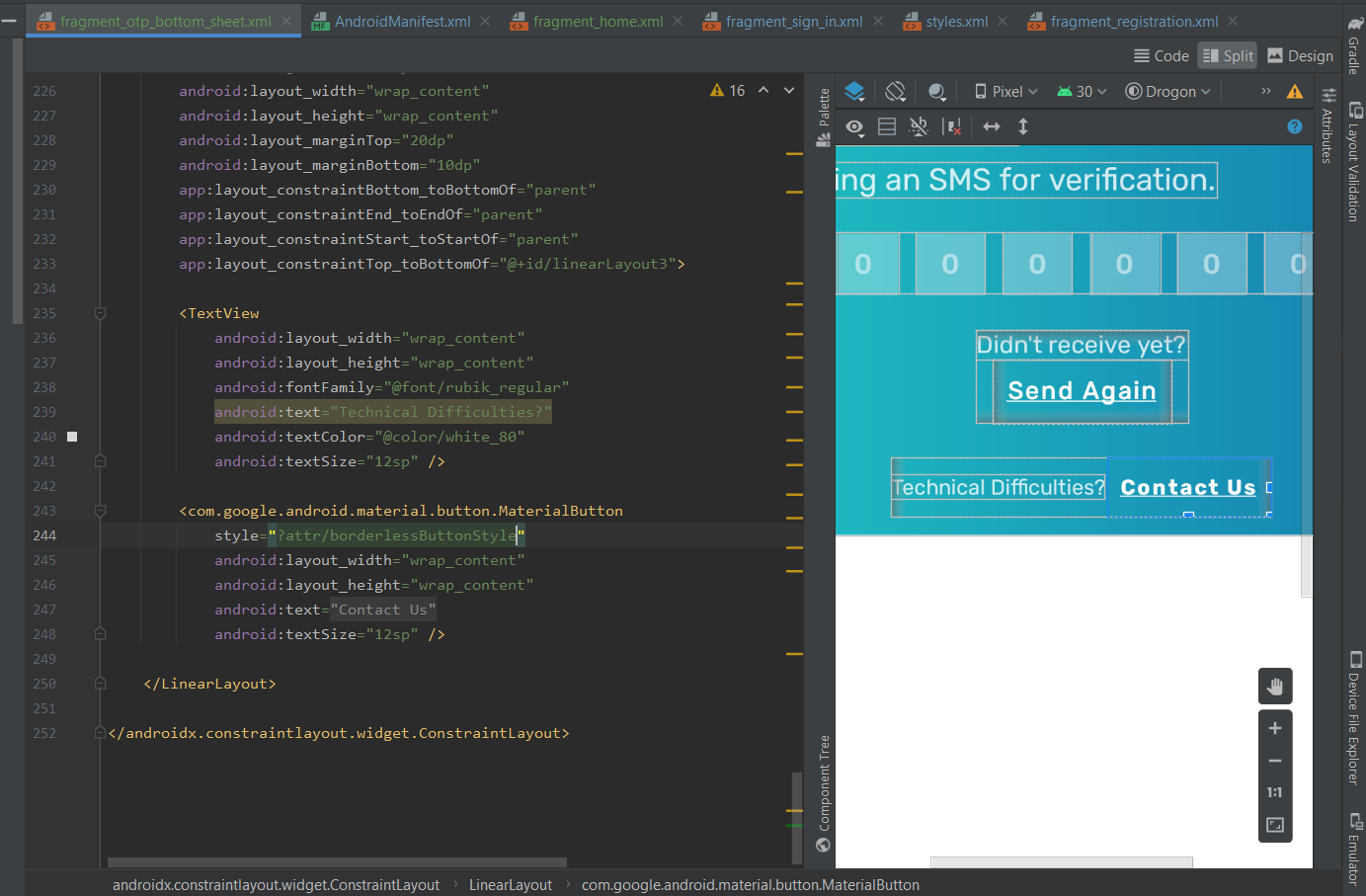Viewport: 1366px width, 896px height.
Task: Toggle device orientation with the rotate icon
Action: click(x=895, y=91)
